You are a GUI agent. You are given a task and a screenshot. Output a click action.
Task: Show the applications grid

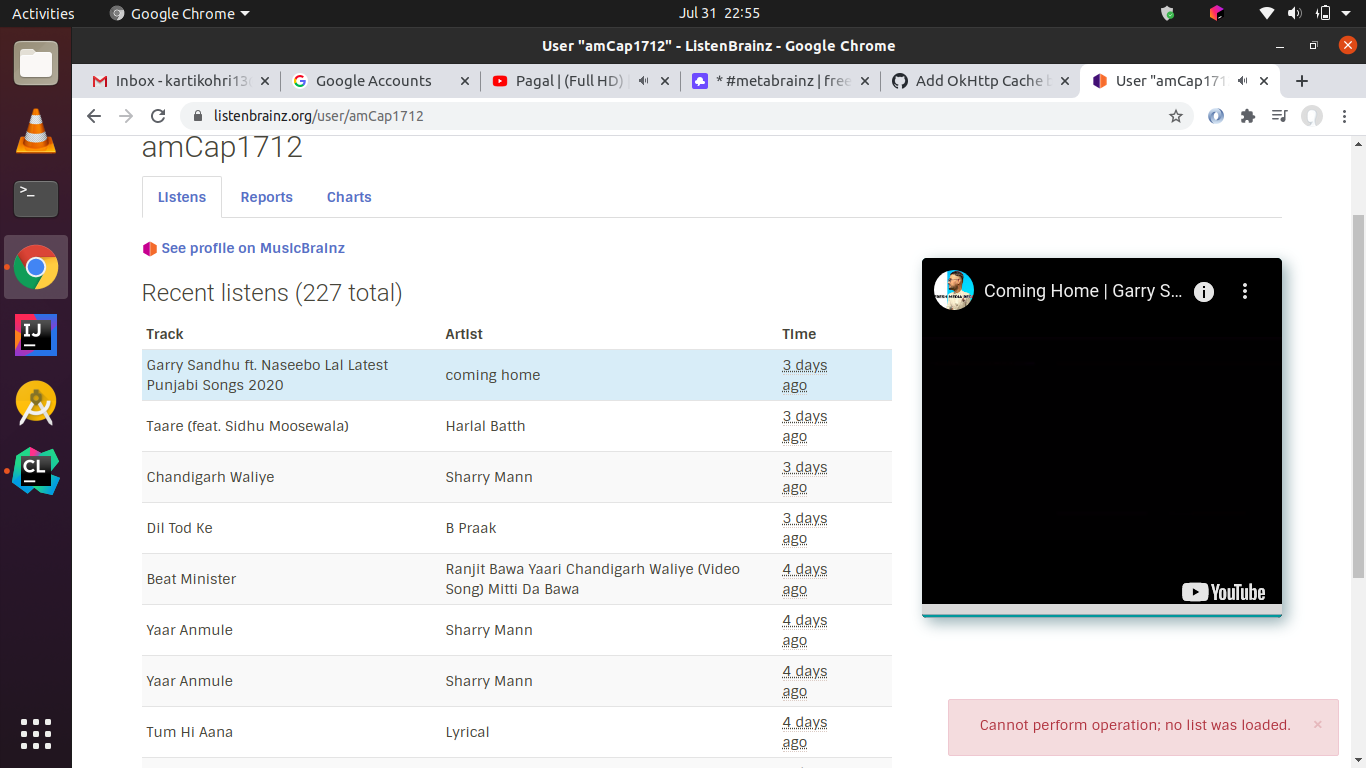tap(36, 733)
